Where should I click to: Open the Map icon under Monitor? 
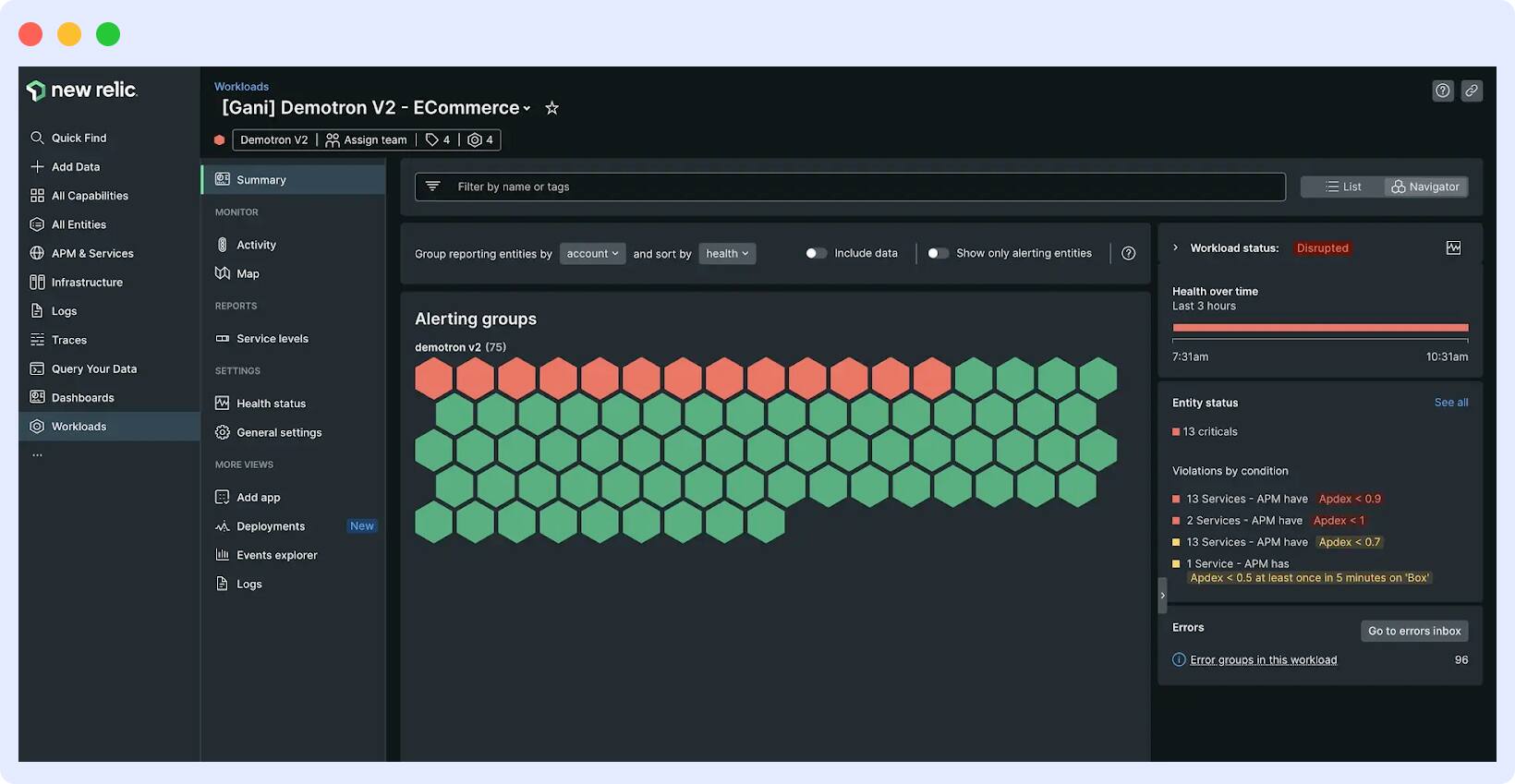coord(222,273)
